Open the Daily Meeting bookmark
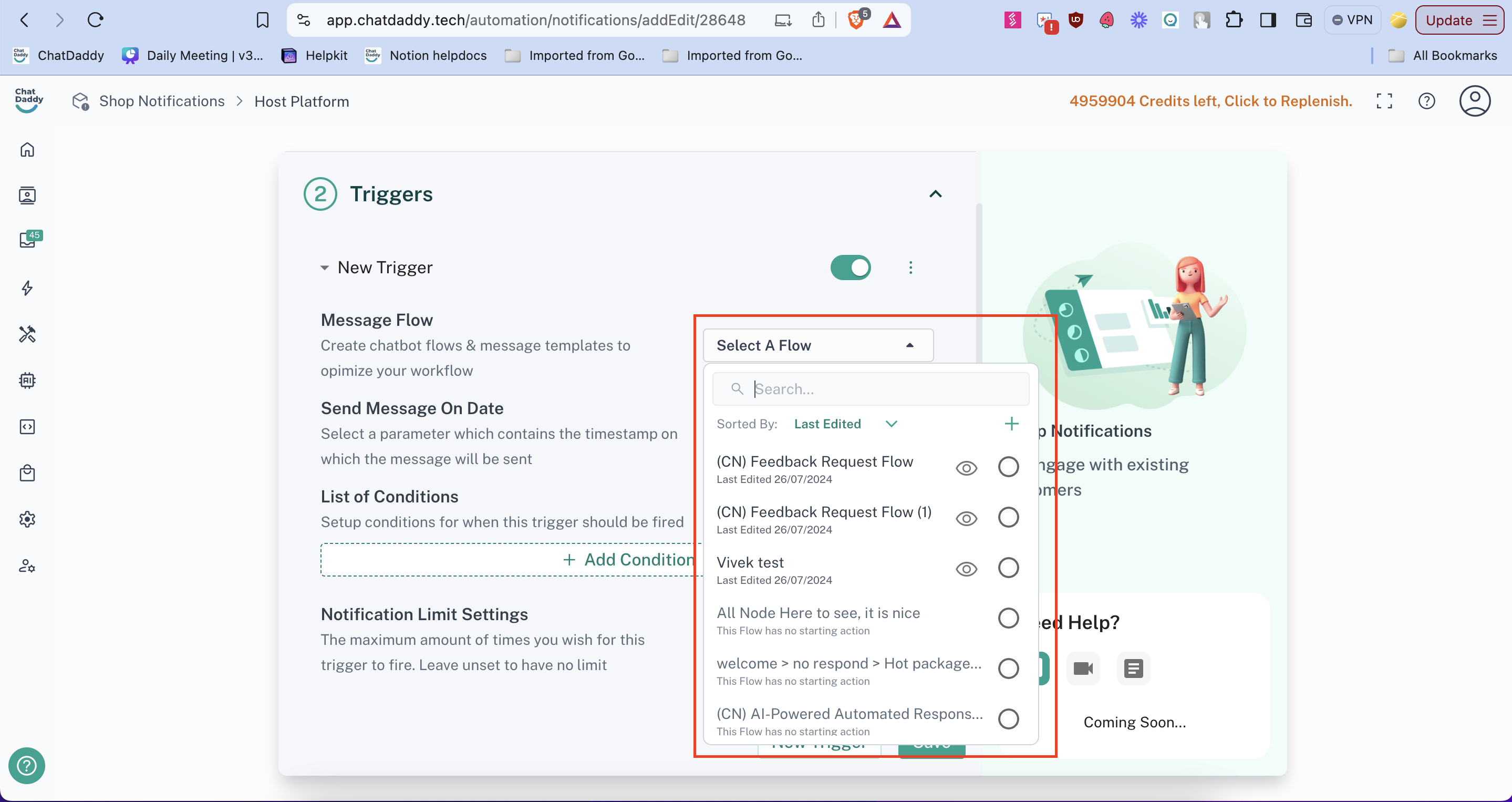Screen dimensions: 1512x802 click(x=192, y=55)
